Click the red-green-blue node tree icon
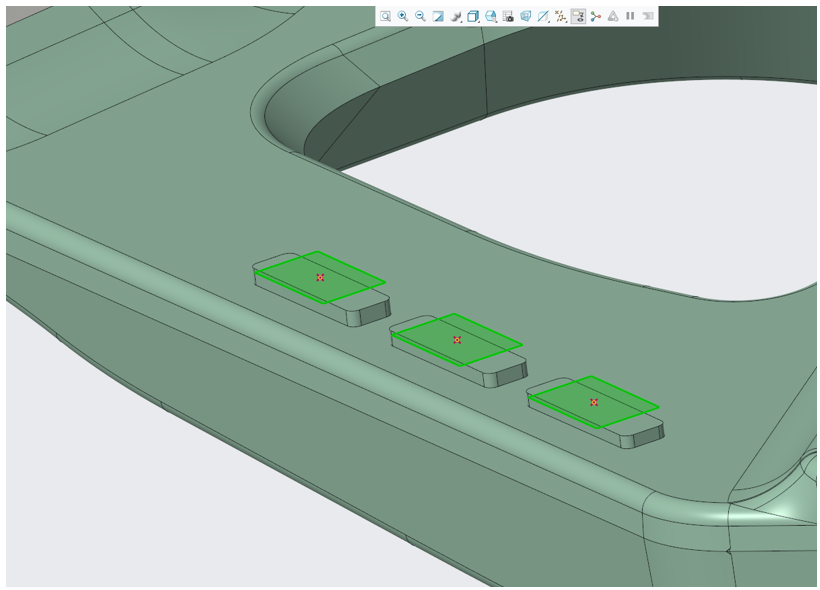The height and width of the screenshot is (590, 820). pos(596,16)
